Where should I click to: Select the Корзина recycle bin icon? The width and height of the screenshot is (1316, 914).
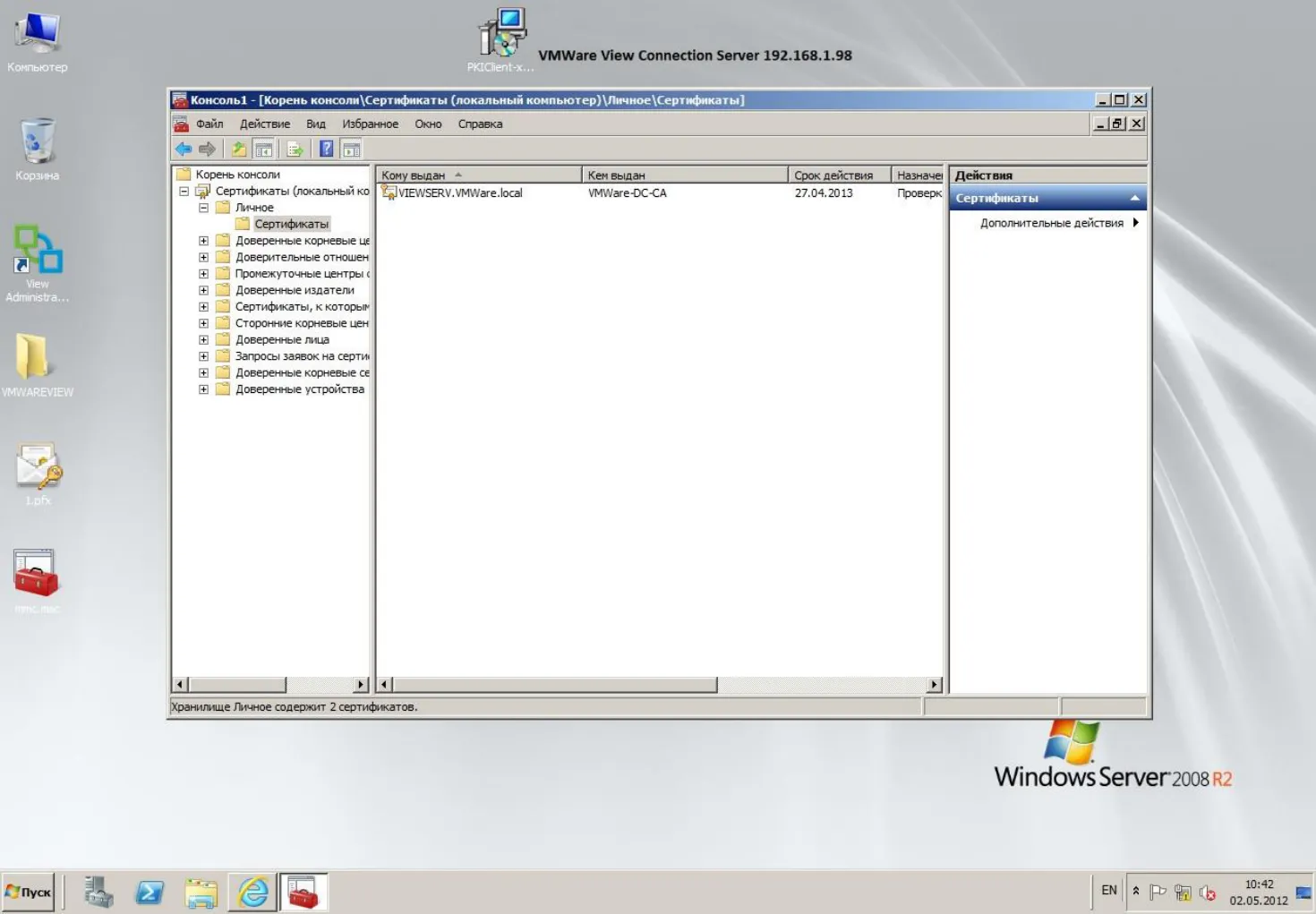click(38, 149)
